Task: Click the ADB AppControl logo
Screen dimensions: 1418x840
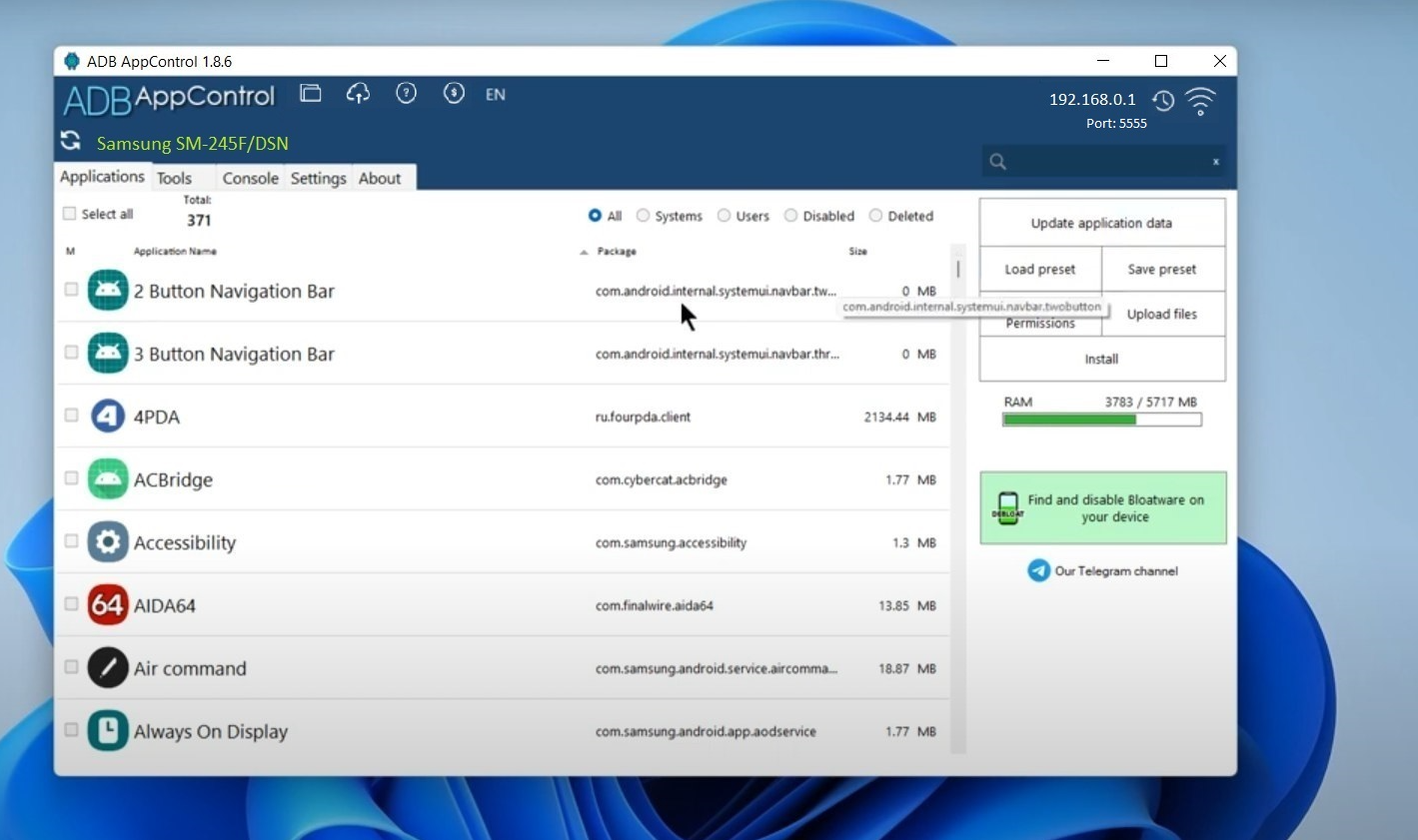Action: pos(169,99)
